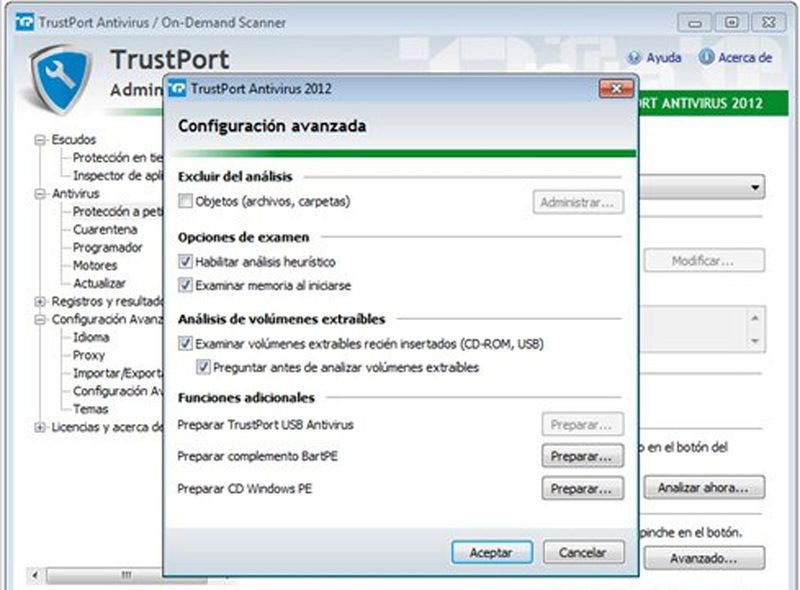Image resolution: width=800 pixels, height=590 pixels.
Task: Open the Motores section
Action: tap(95, 265)
